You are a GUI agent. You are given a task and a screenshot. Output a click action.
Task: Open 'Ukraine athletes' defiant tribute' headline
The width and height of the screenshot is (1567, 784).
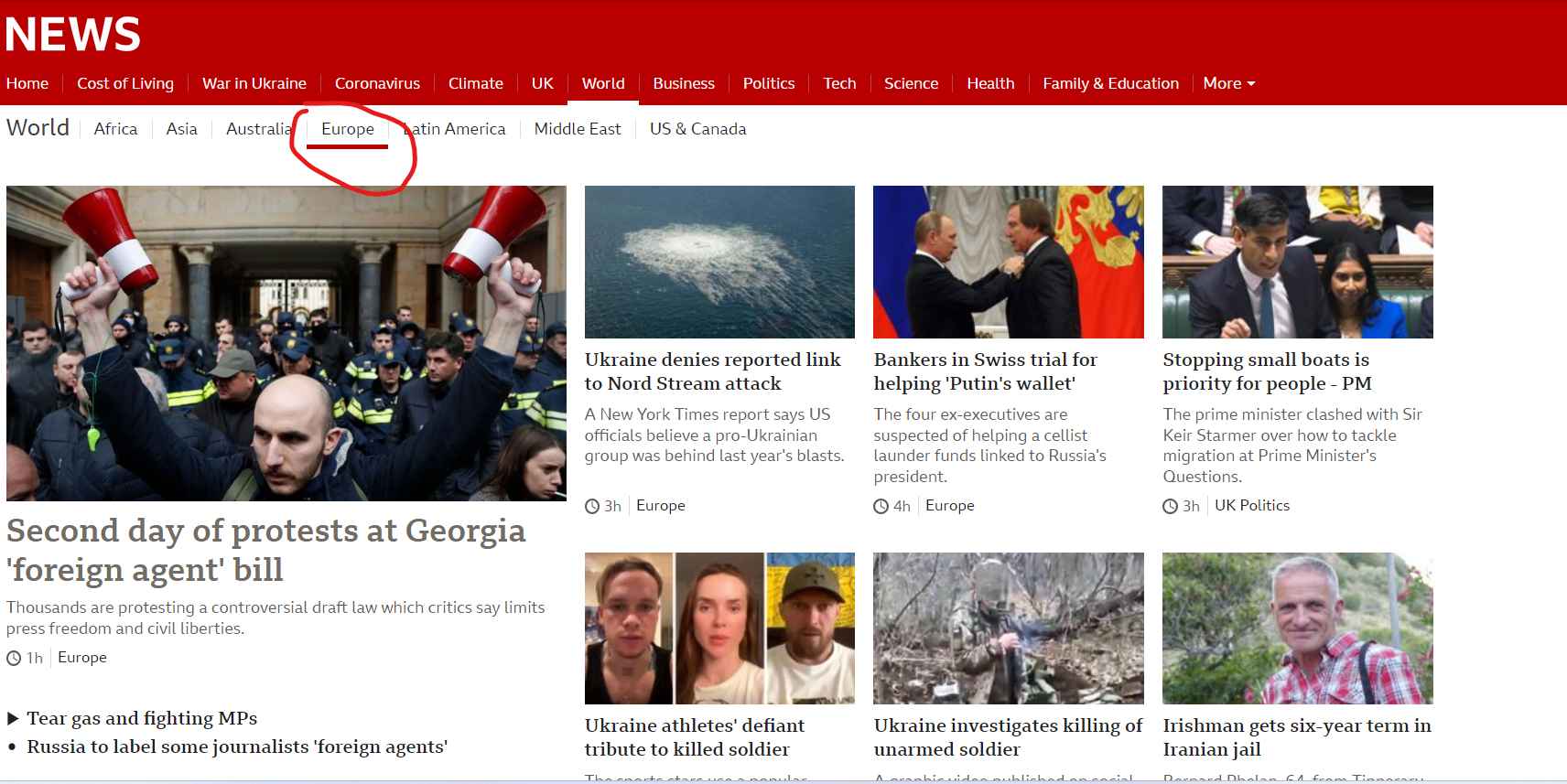[695, 737]
